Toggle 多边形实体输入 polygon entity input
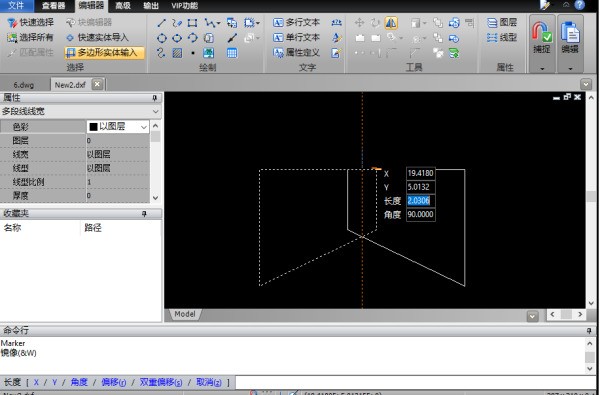This screenshot has width=600, height=395. tap(104, 52)
